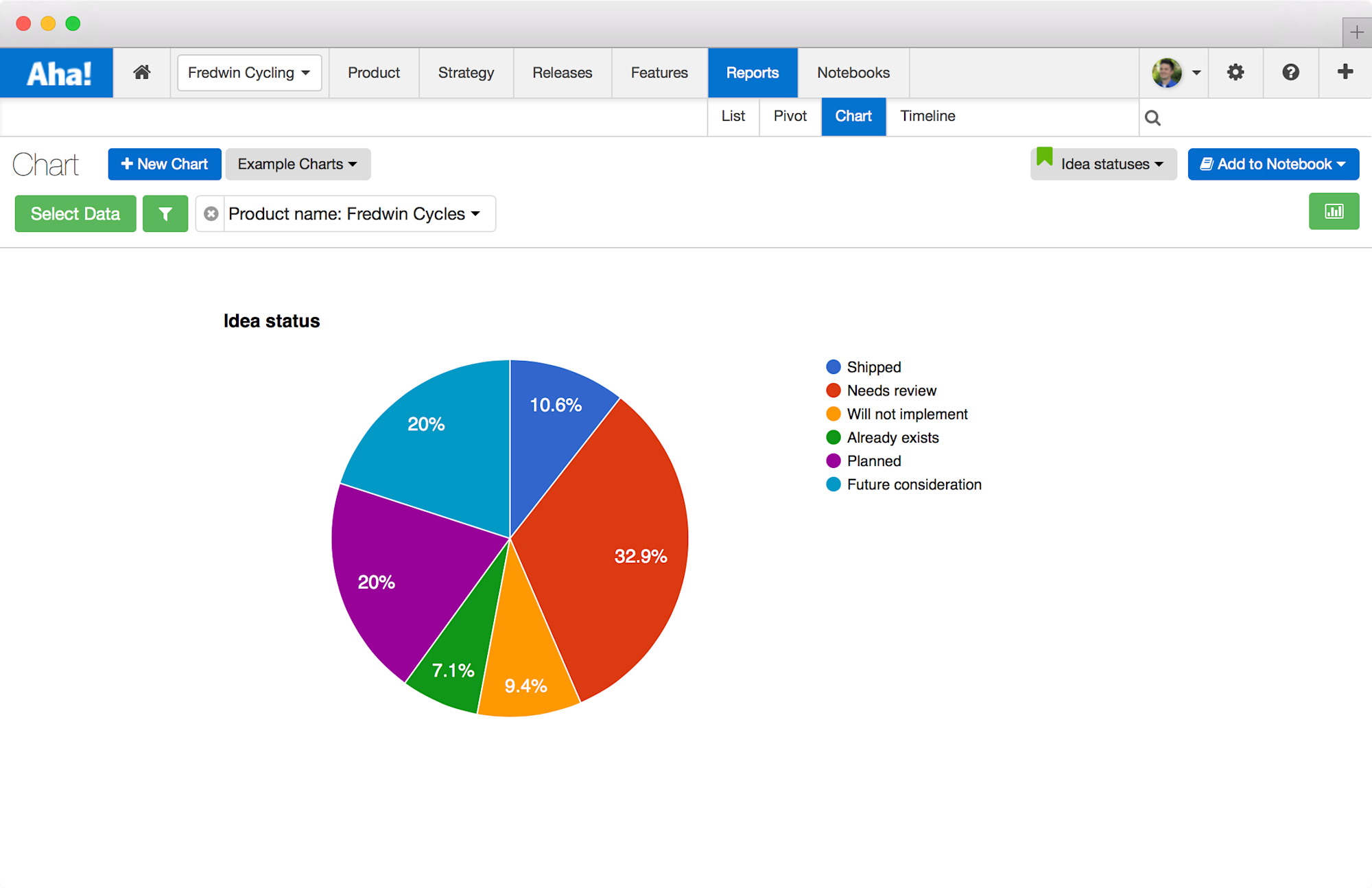Open the green filter funnel button

(165, 214)
